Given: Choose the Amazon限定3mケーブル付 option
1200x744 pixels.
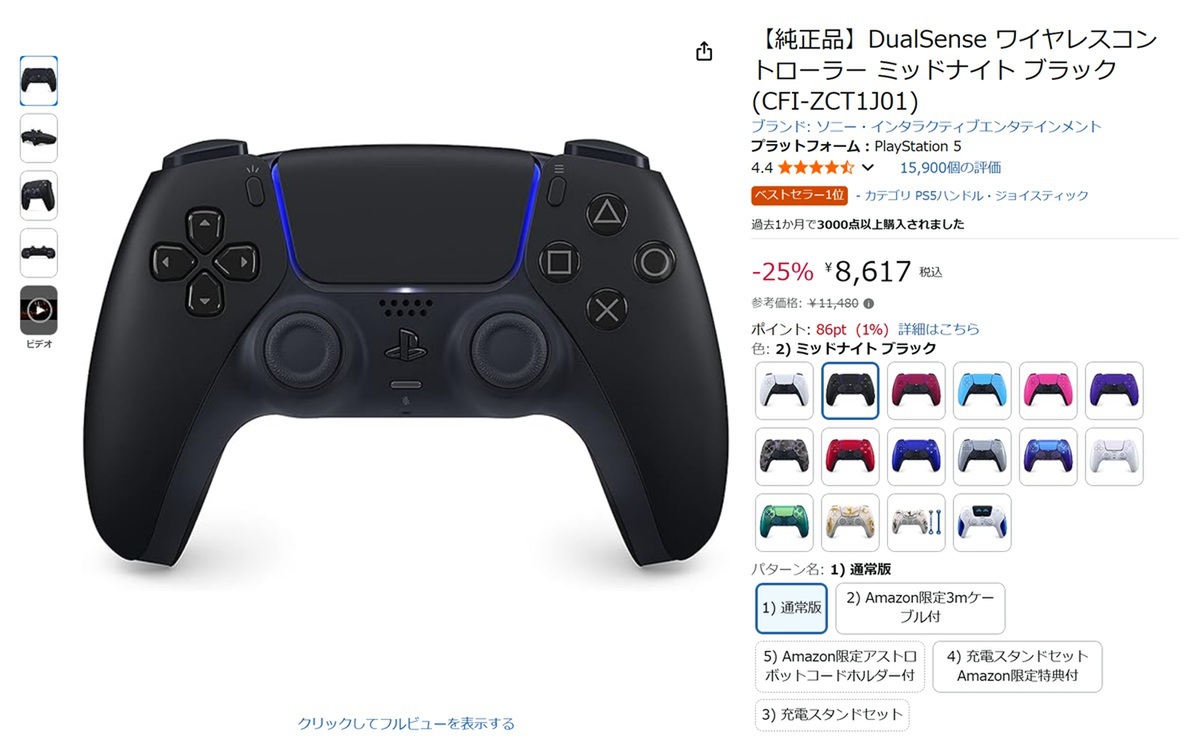Looking at the screenshot, I should pyautogui.click(x=920, y=608).
